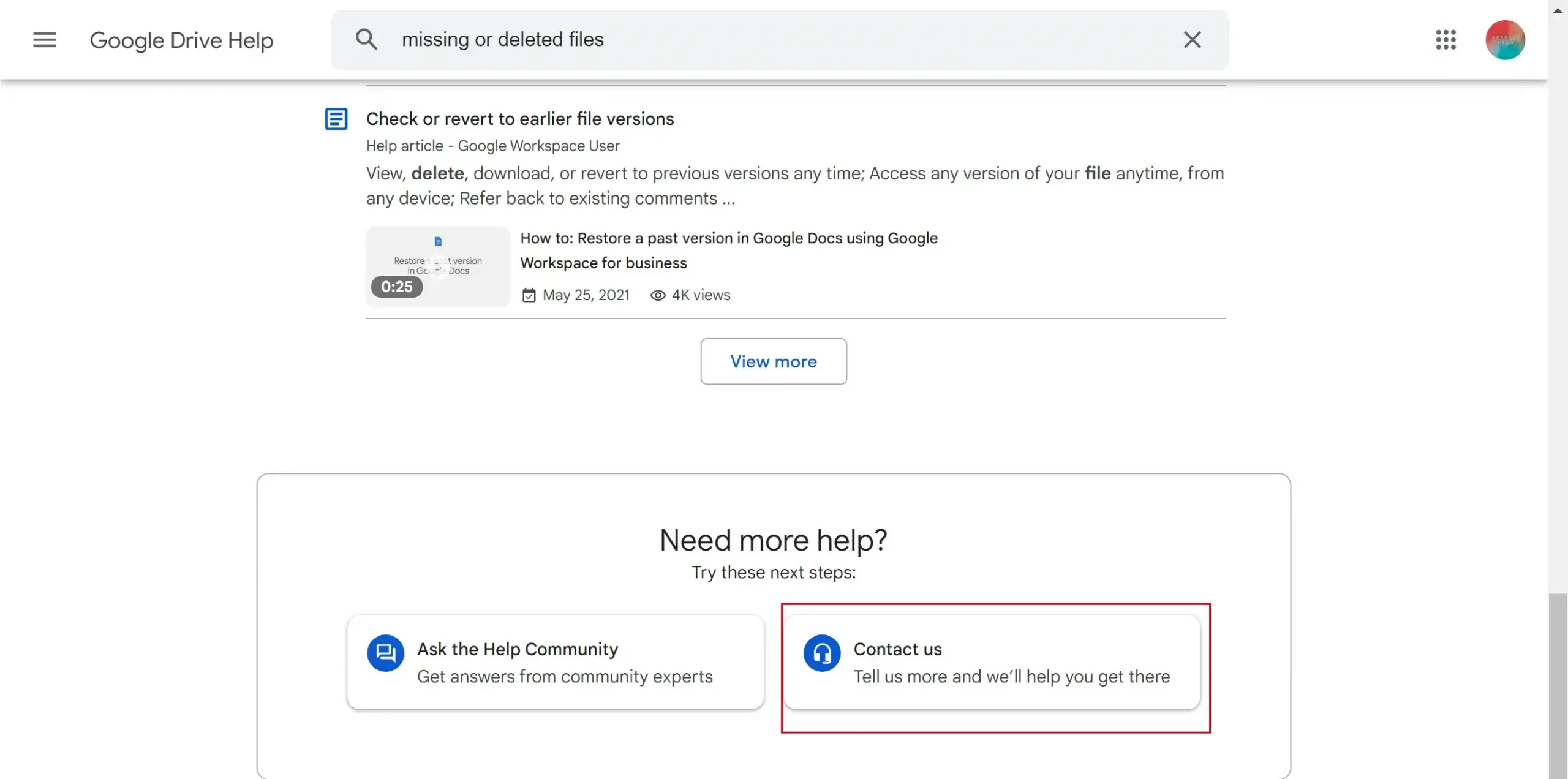The image size is (1568, 779).
Task: Click the 'Need more help?' heading
Action: click(774, 540)
